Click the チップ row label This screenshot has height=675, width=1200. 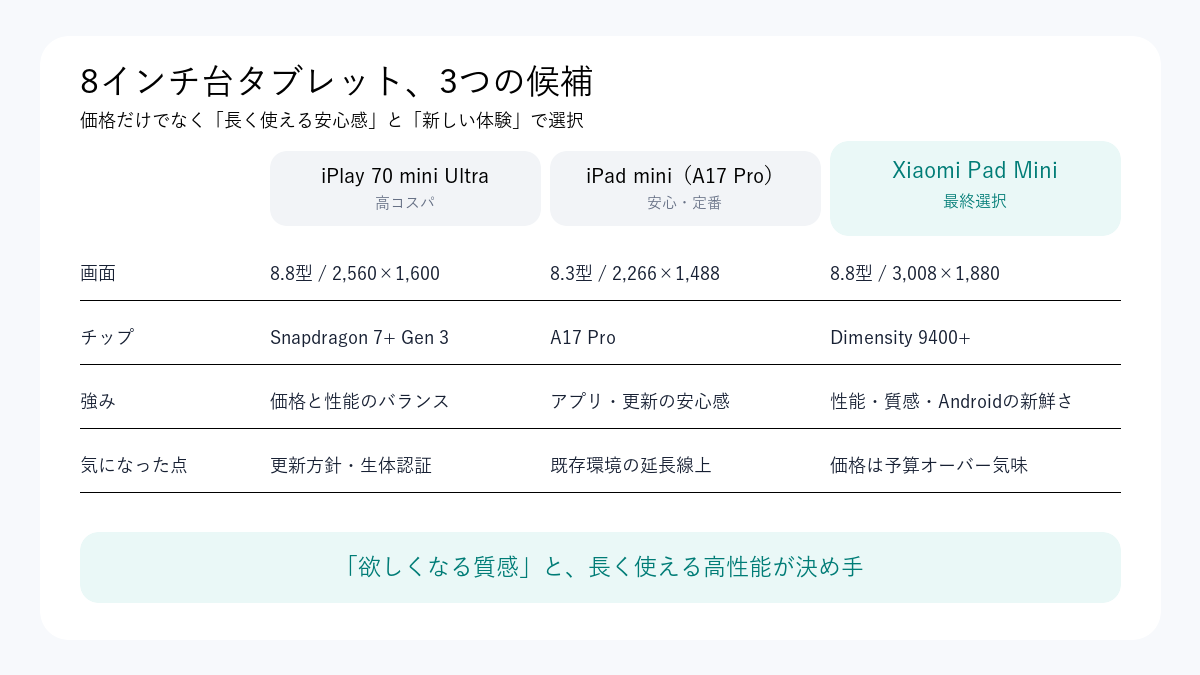[x=107, y=337]
